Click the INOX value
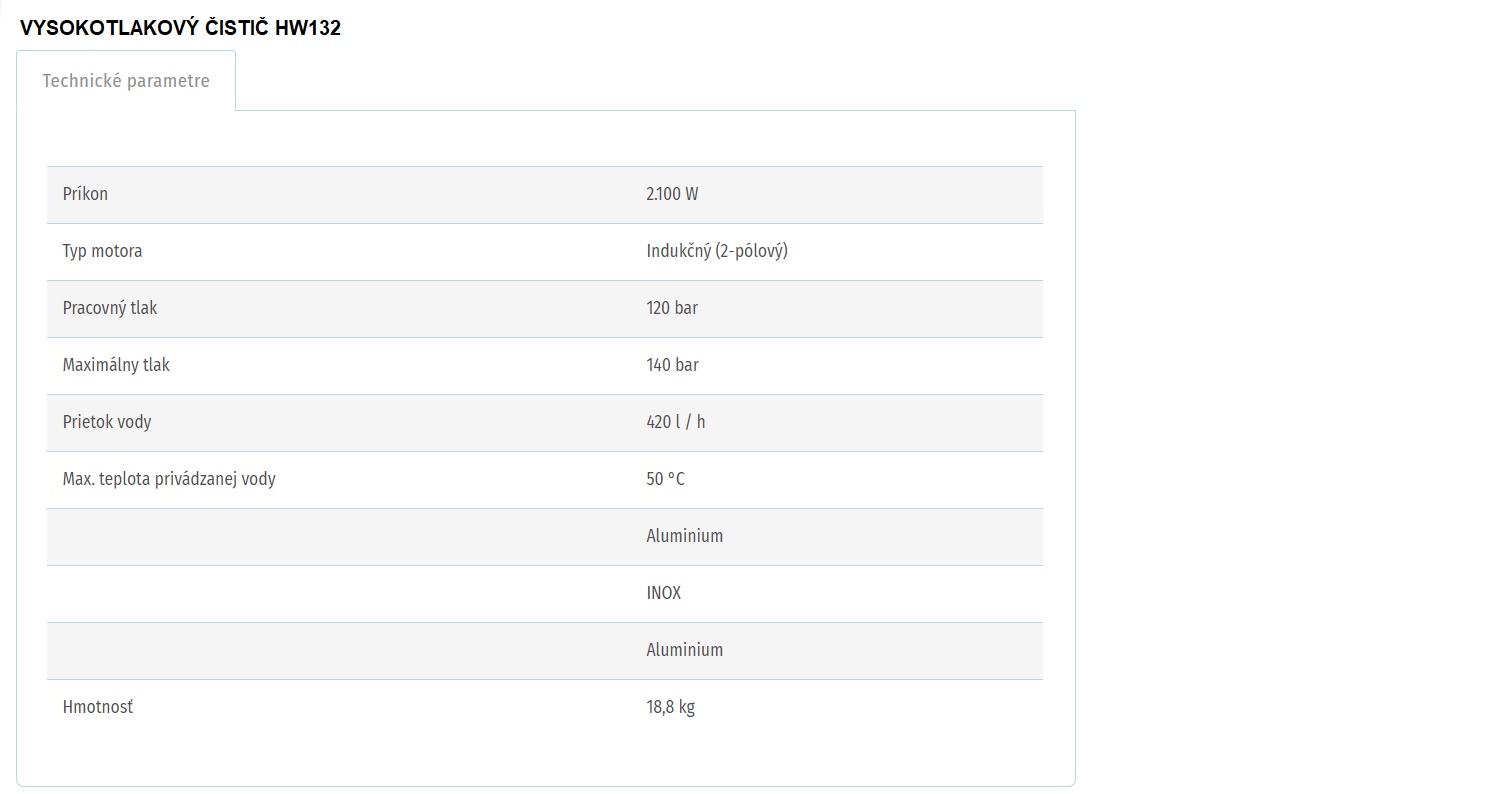1511x794 pixels. [664, 593]
